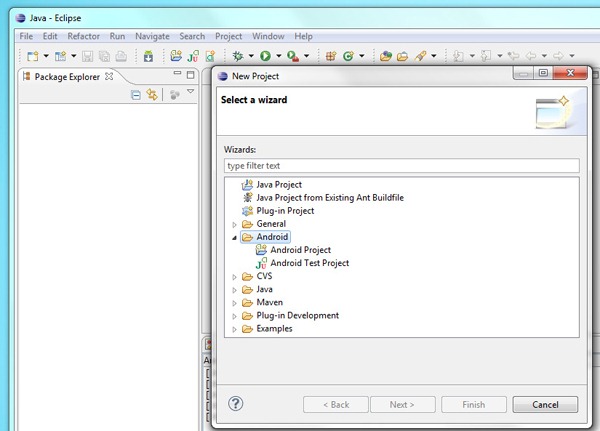
Task: Click the New Java Package icon
Action: click(x=331, y=56)
